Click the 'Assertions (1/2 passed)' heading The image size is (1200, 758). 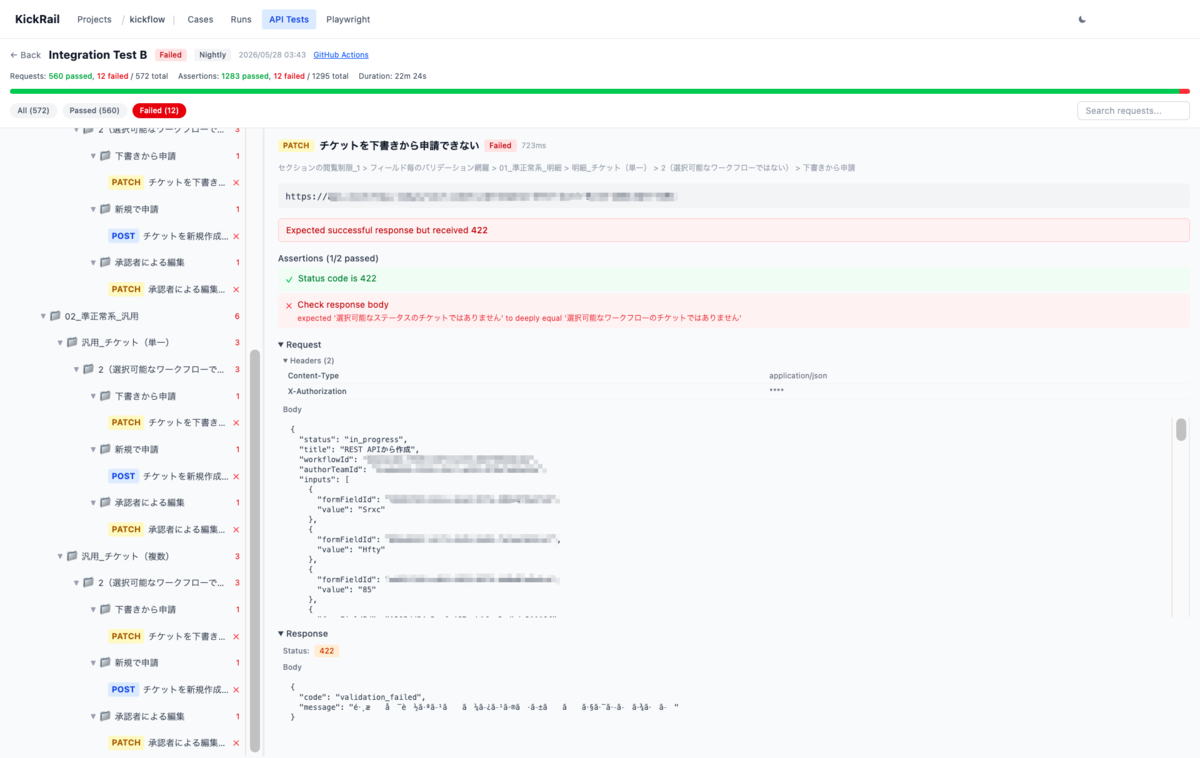(327, 258)
